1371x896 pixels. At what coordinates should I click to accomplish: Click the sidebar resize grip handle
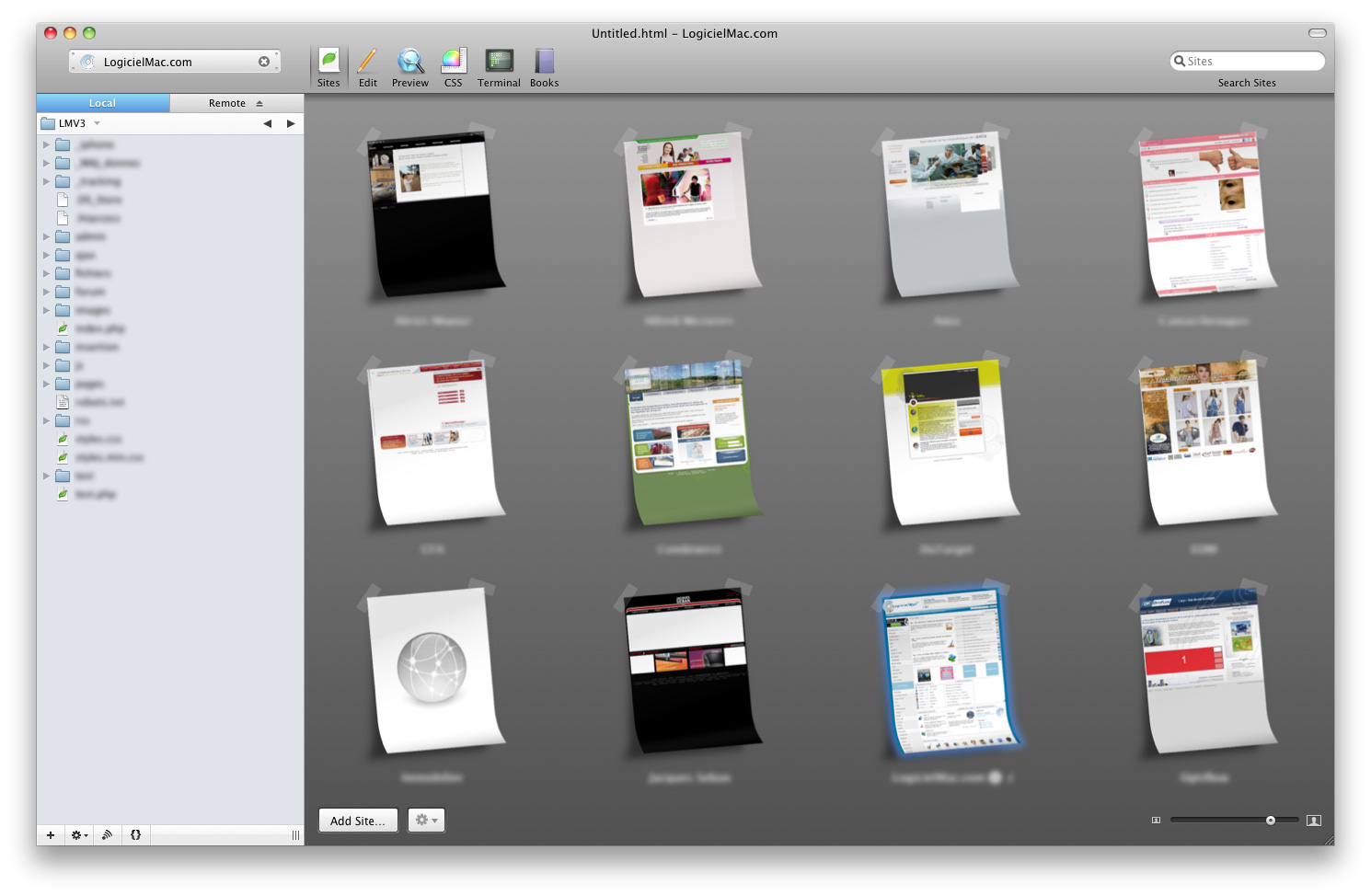pos(295,835)
